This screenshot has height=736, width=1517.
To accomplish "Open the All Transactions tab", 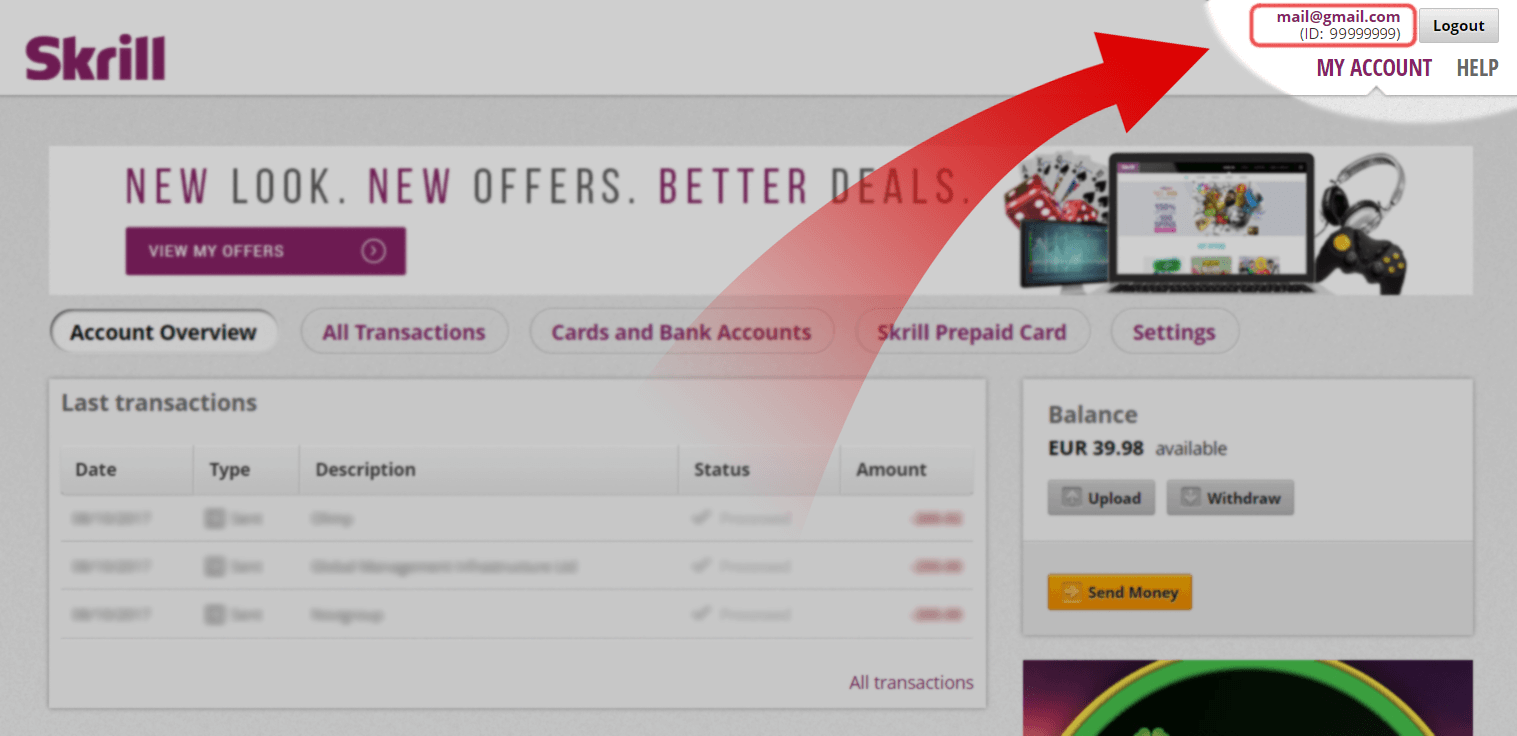I will point(404,332).
